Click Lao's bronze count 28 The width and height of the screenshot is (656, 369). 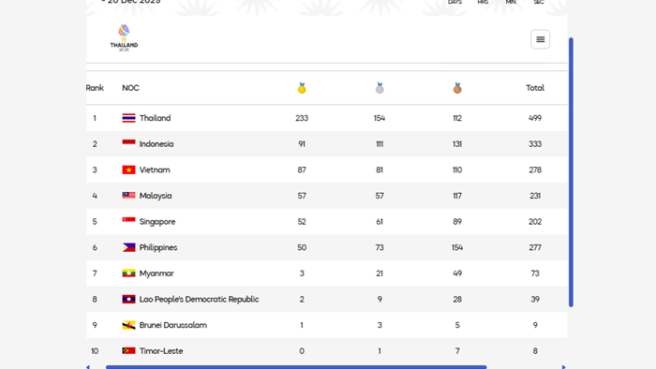click(457, 299)
